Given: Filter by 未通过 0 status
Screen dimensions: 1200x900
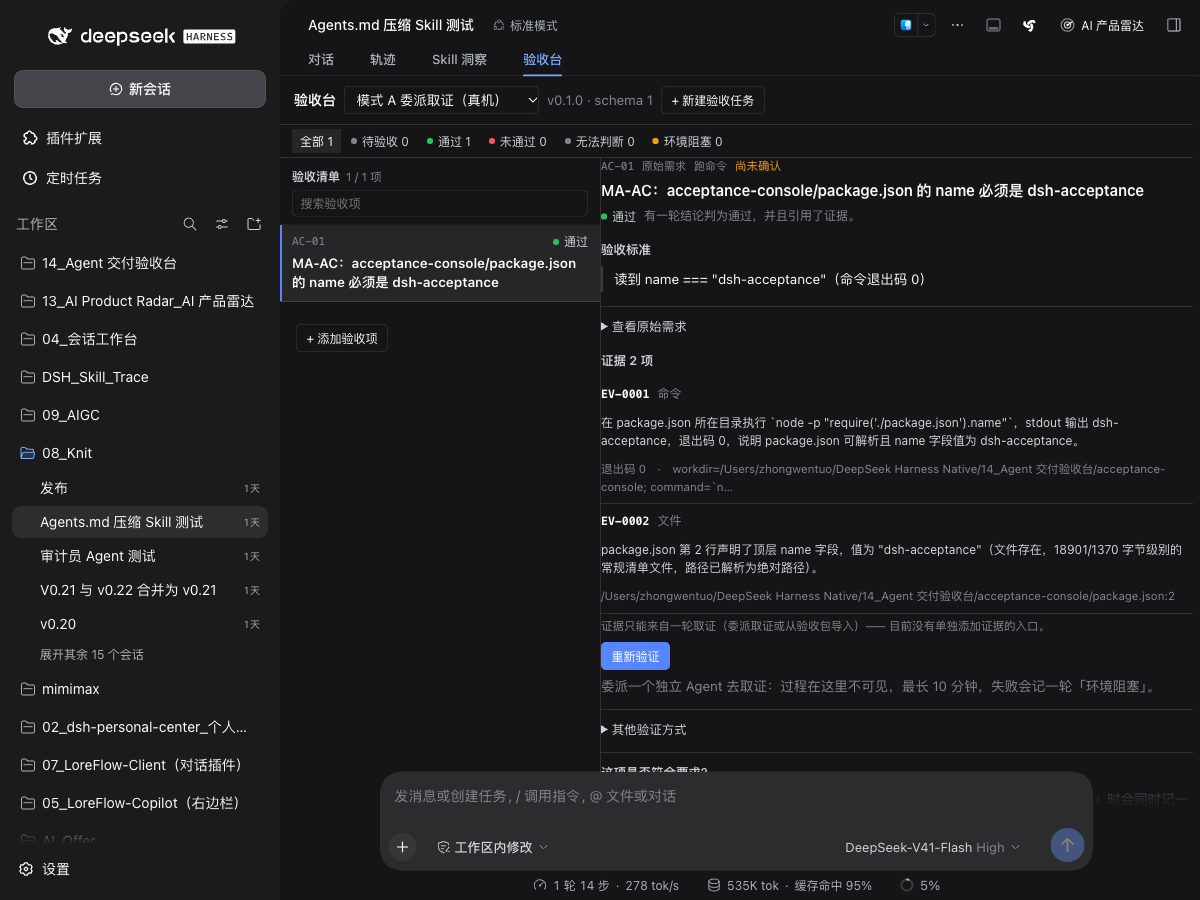Looking at the screenshot, I should coord(518,141).
